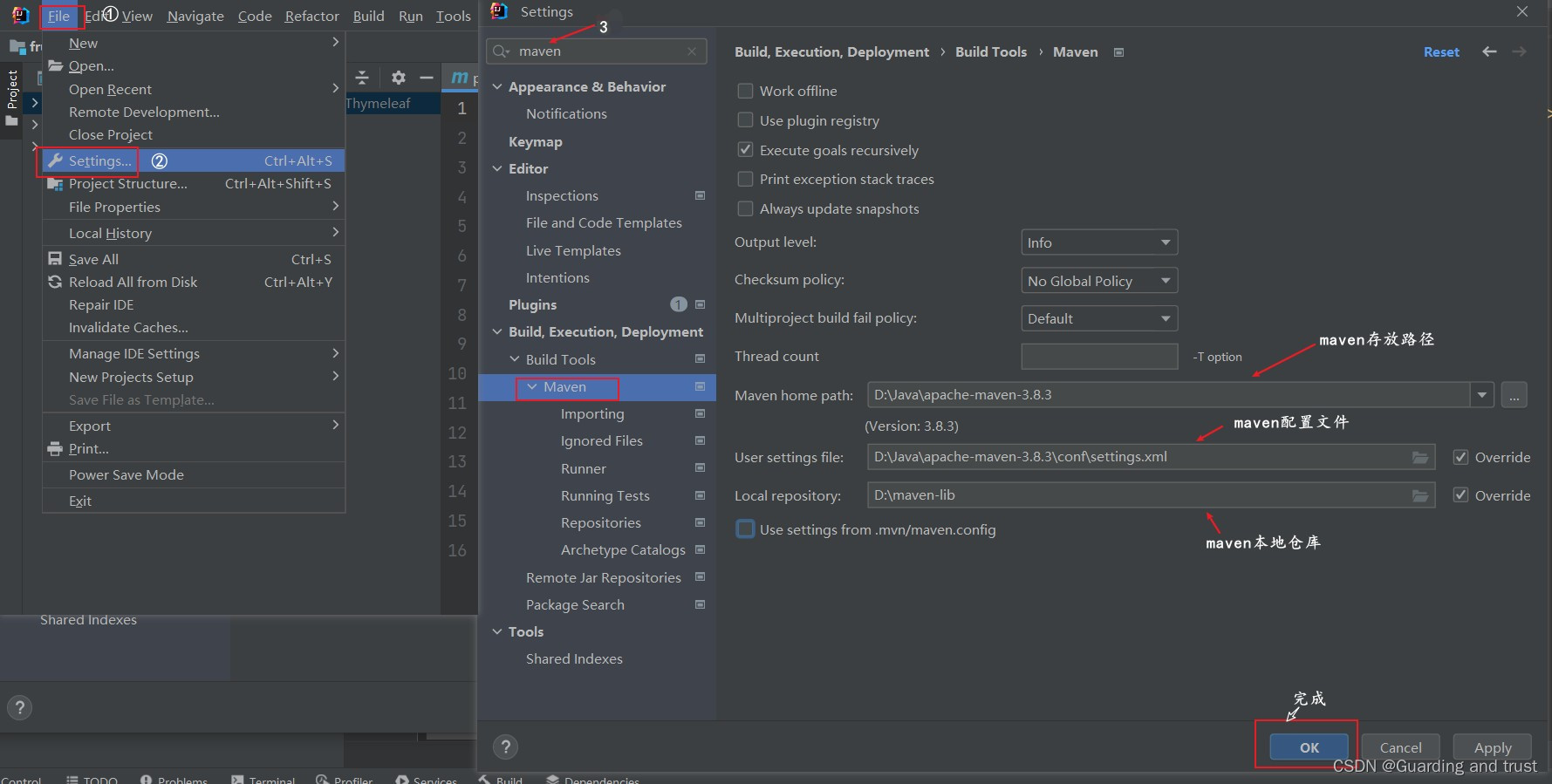Select Keymap in settings tree

tap(536, 141)
